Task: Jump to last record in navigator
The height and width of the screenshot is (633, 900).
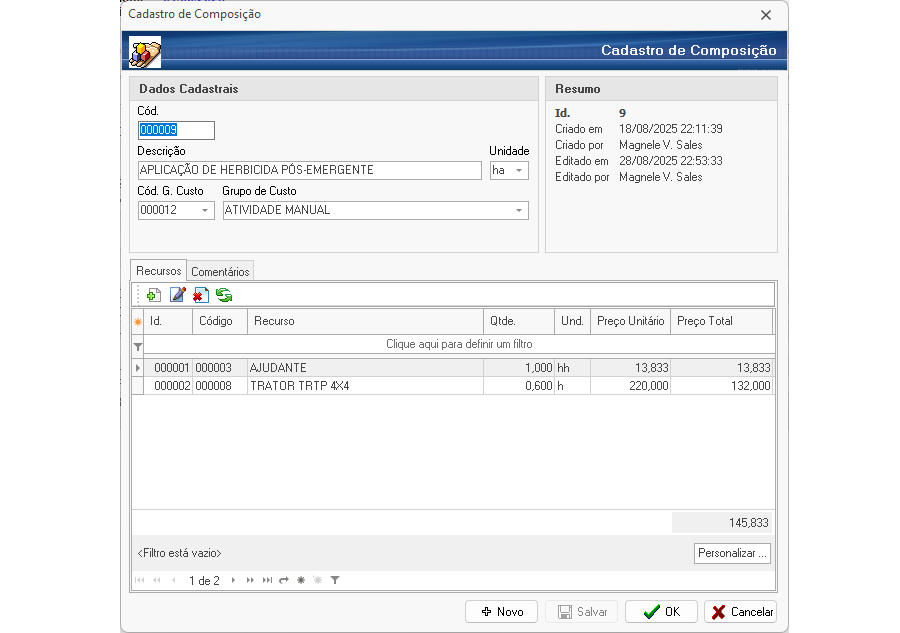Action: [x=267, y=580]
